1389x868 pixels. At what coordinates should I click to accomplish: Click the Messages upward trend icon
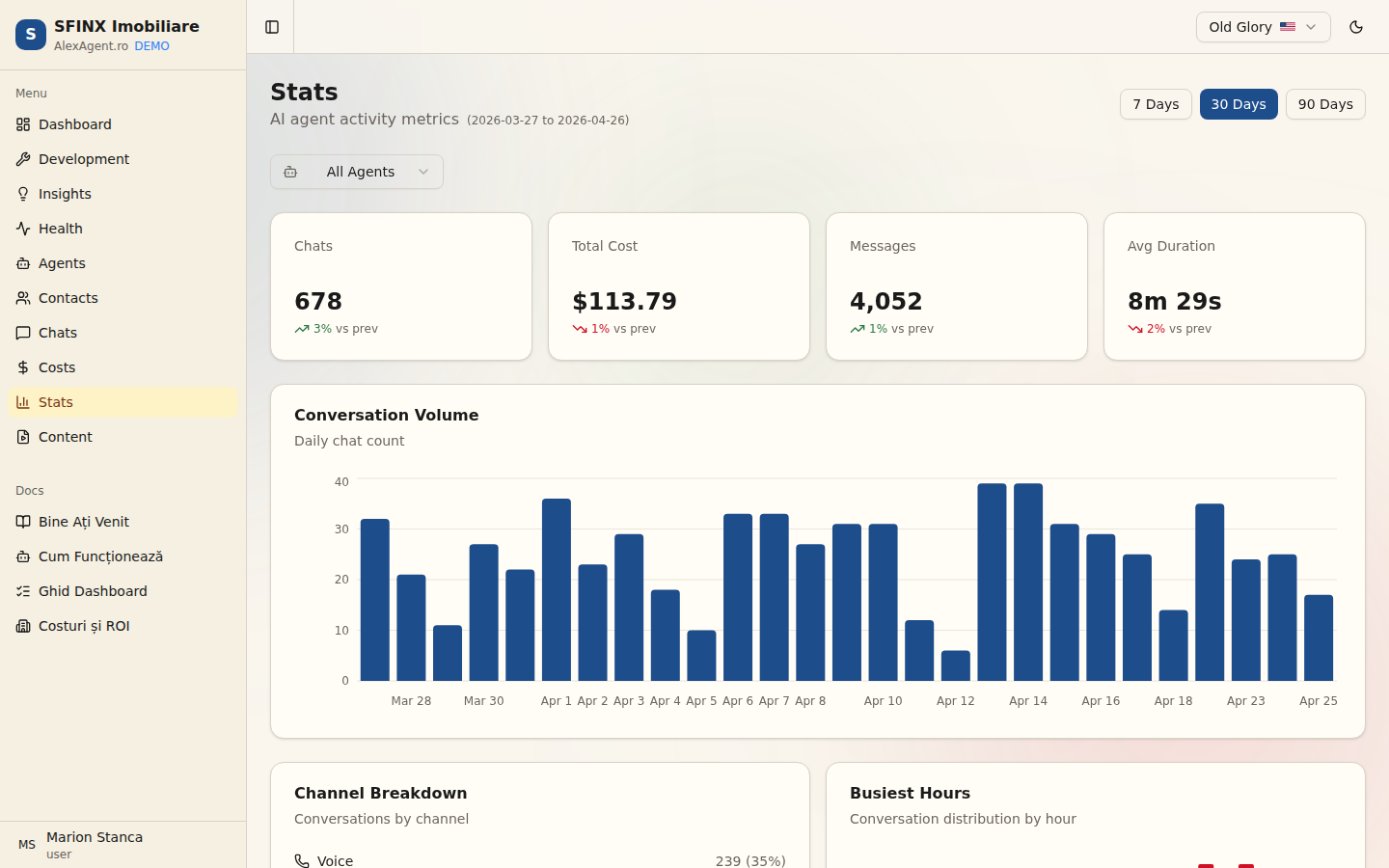click(858, 329)
